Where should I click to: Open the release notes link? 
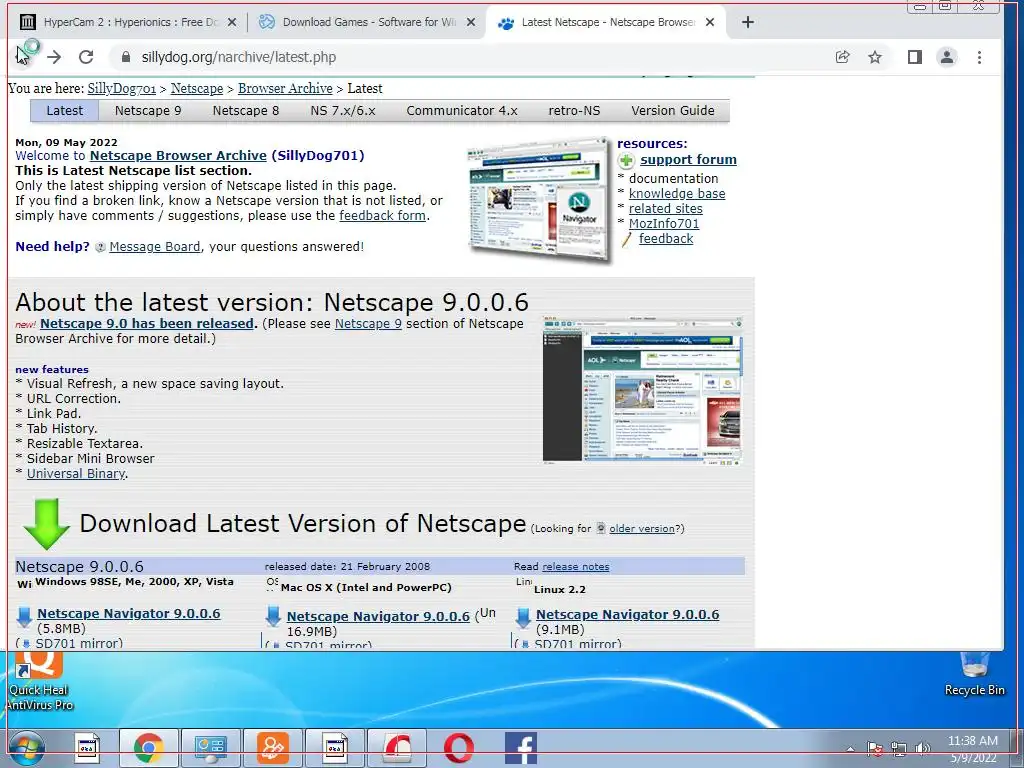(x=575, y=566)
